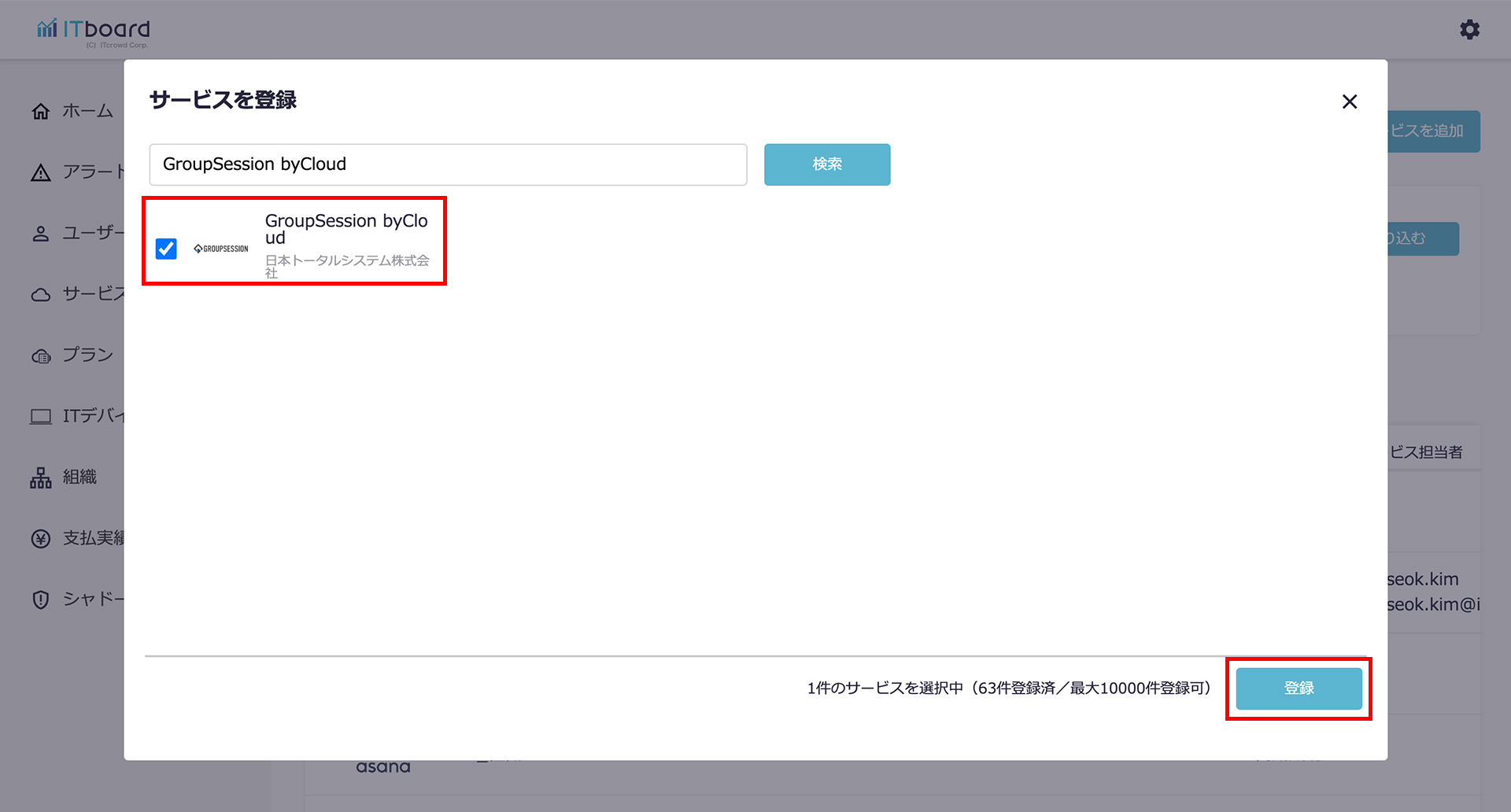The height and width of the screenshot is (812, 1511).
Task: Click the user person icon
Action: [x=41, y=234]
